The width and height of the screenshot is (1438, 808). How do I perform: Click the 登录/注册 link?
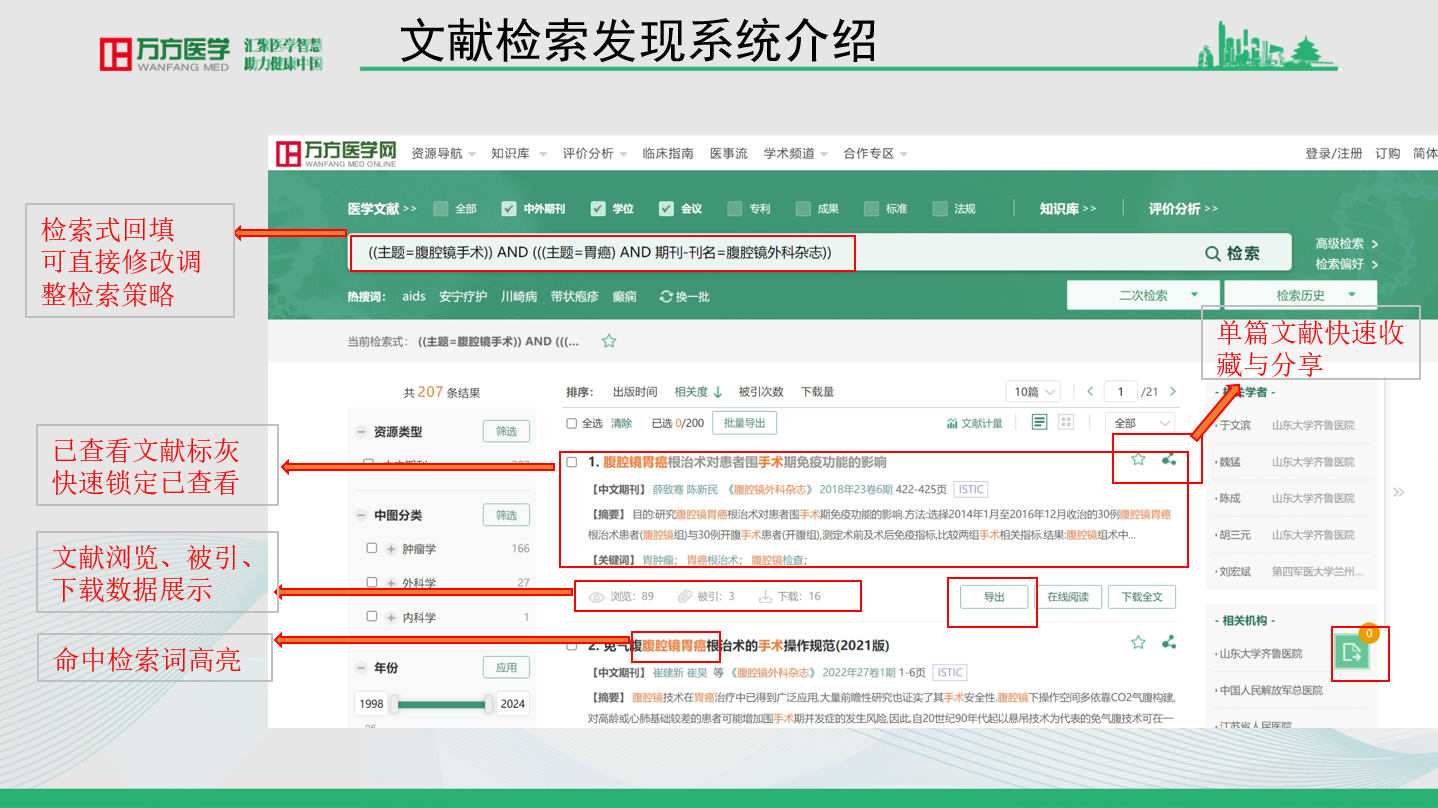coord(1333,154)
